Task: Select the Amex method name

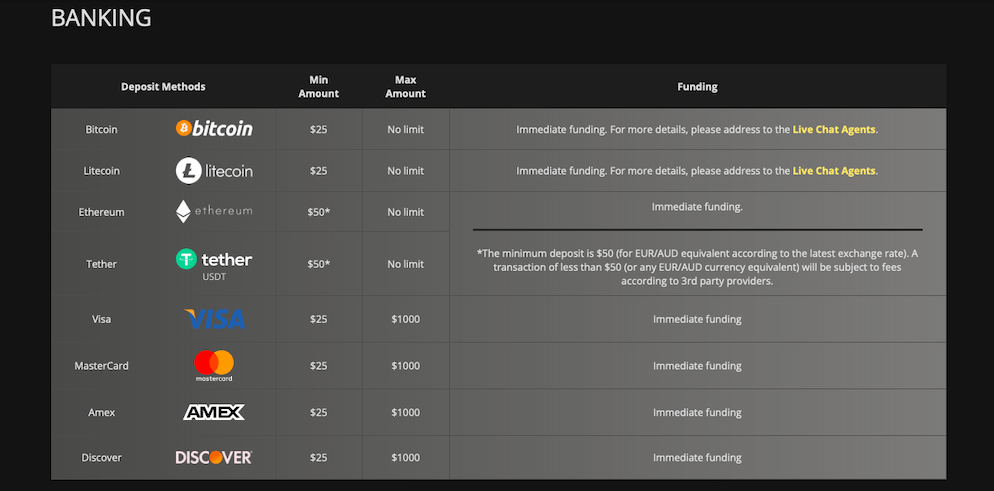Action: point(101,412)
